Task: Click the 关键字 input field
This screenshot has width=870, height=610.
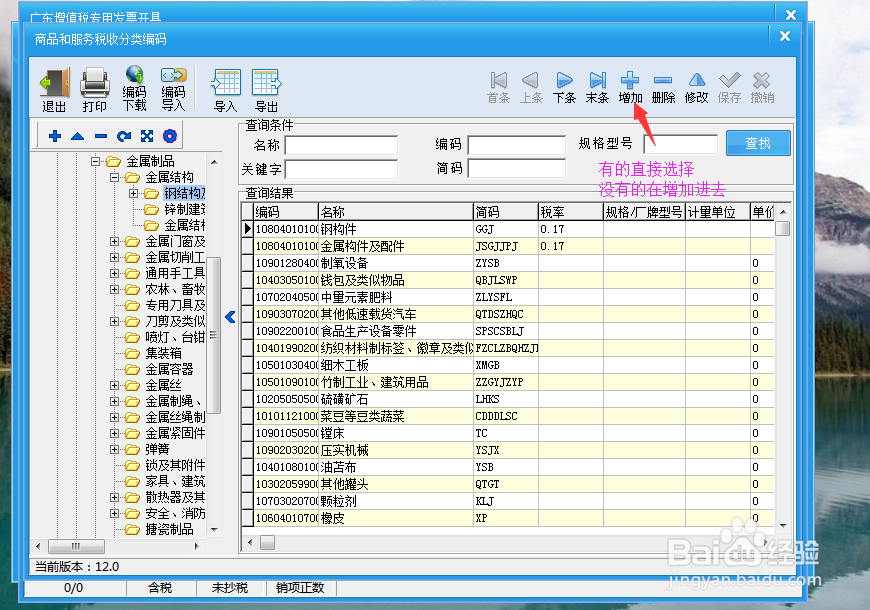Action: click(341, 169)
